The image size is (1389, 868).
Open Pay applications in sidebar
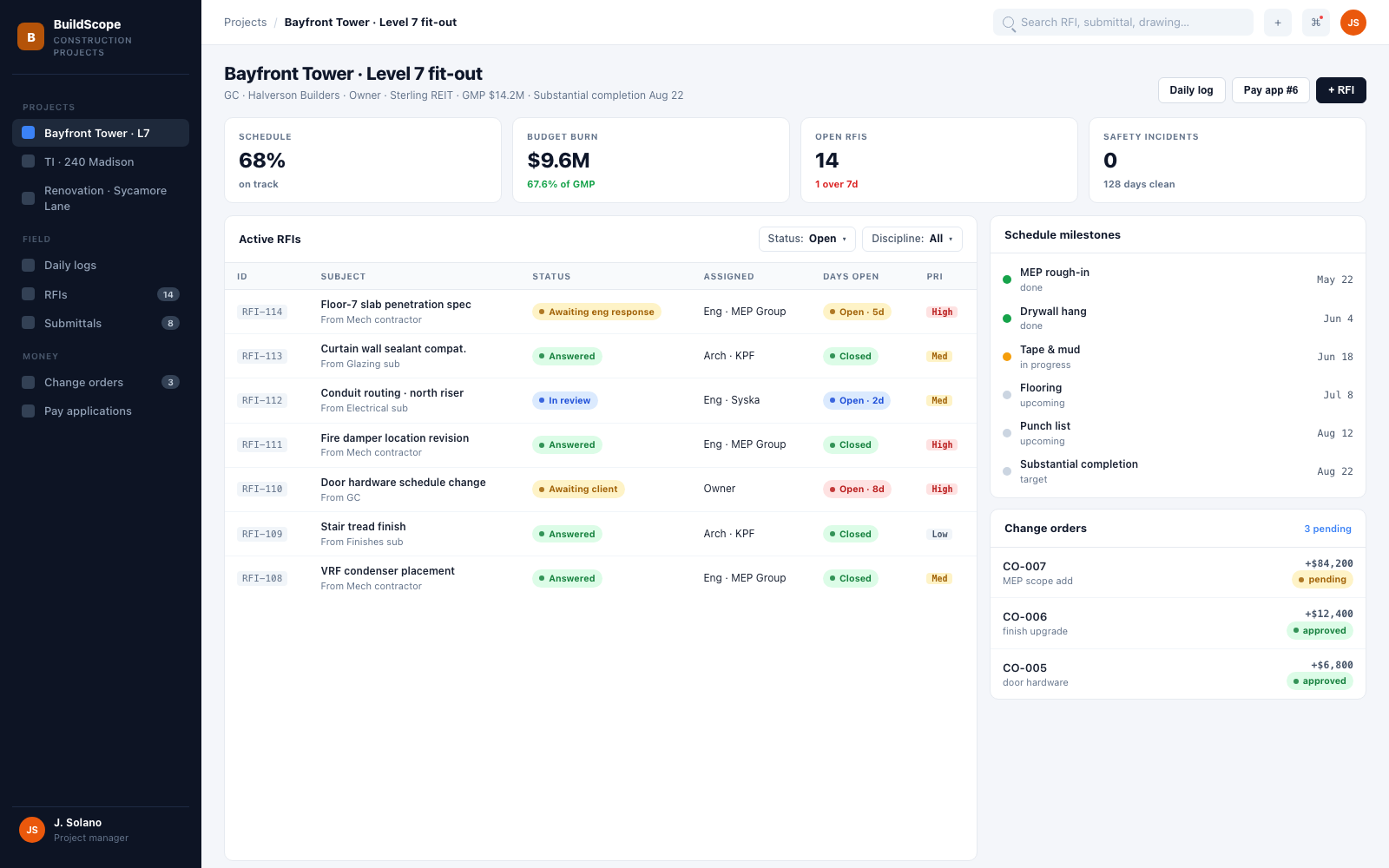101,411
